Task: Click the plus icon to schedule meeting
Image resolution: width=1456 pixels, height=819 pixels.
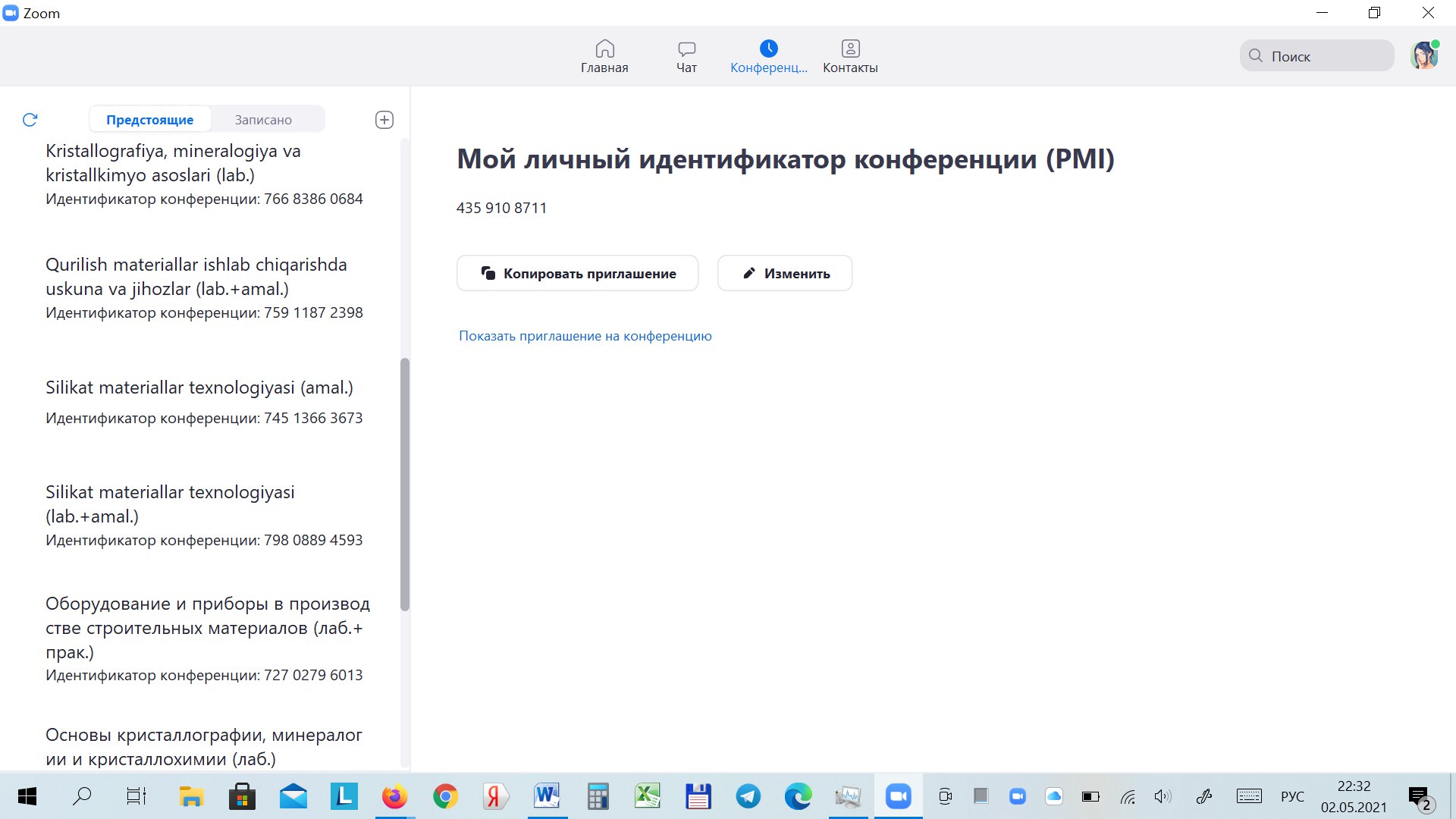Action: 384,120
